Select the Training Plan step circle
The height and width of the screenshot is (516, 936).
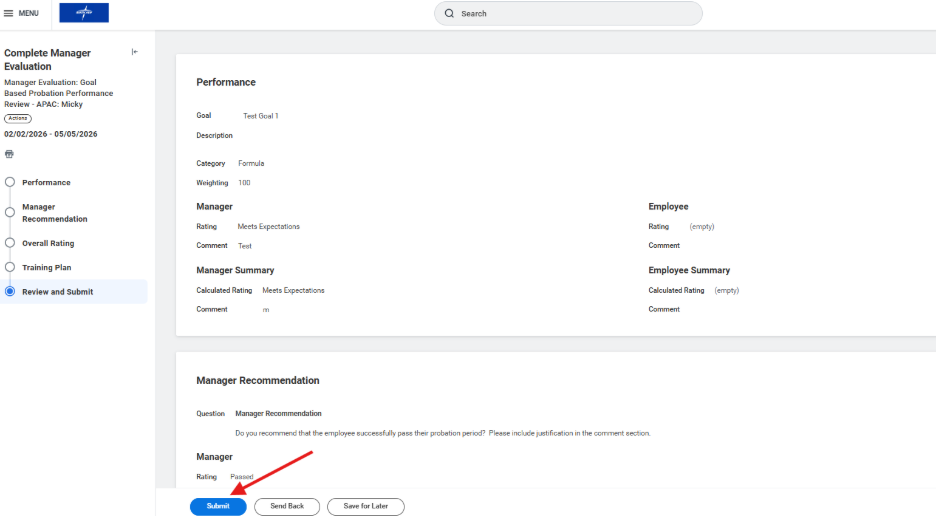[10, 267]
